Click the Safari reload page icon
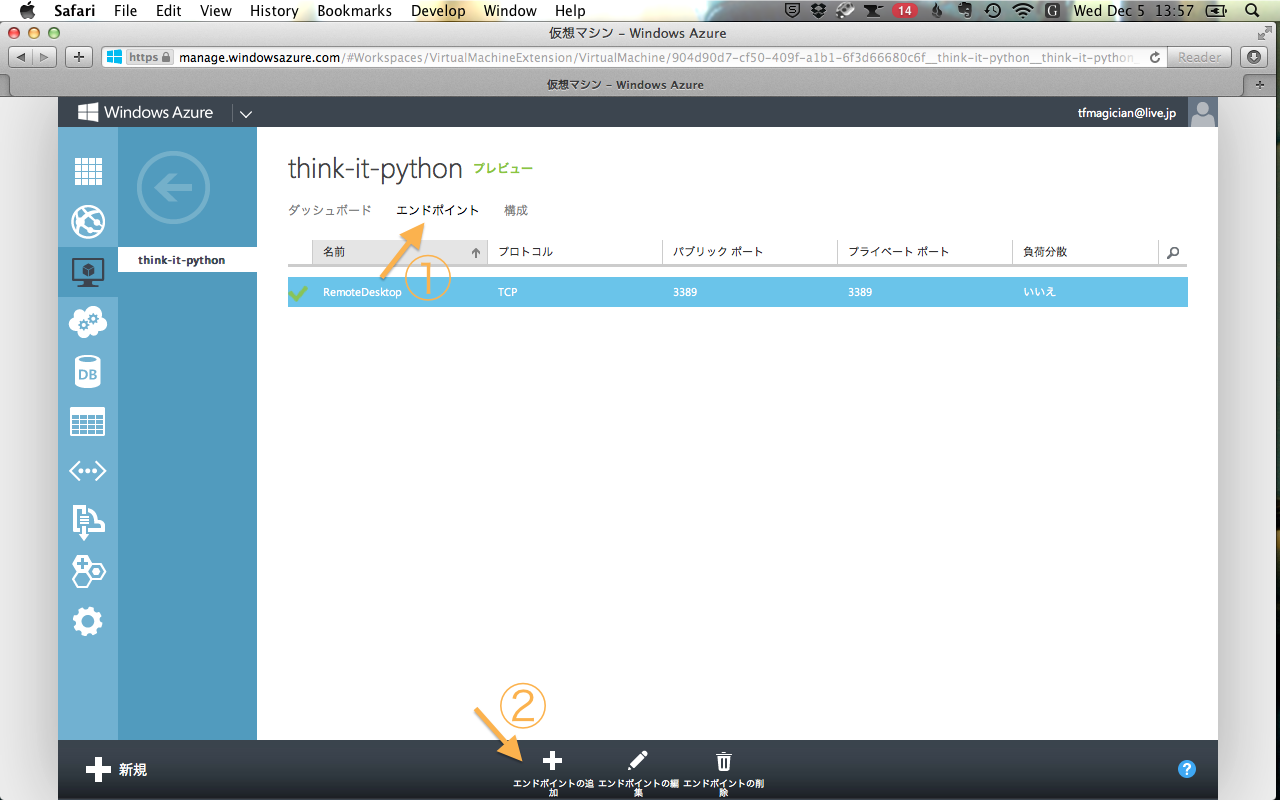1280x800 pixels. point(1155,57)
